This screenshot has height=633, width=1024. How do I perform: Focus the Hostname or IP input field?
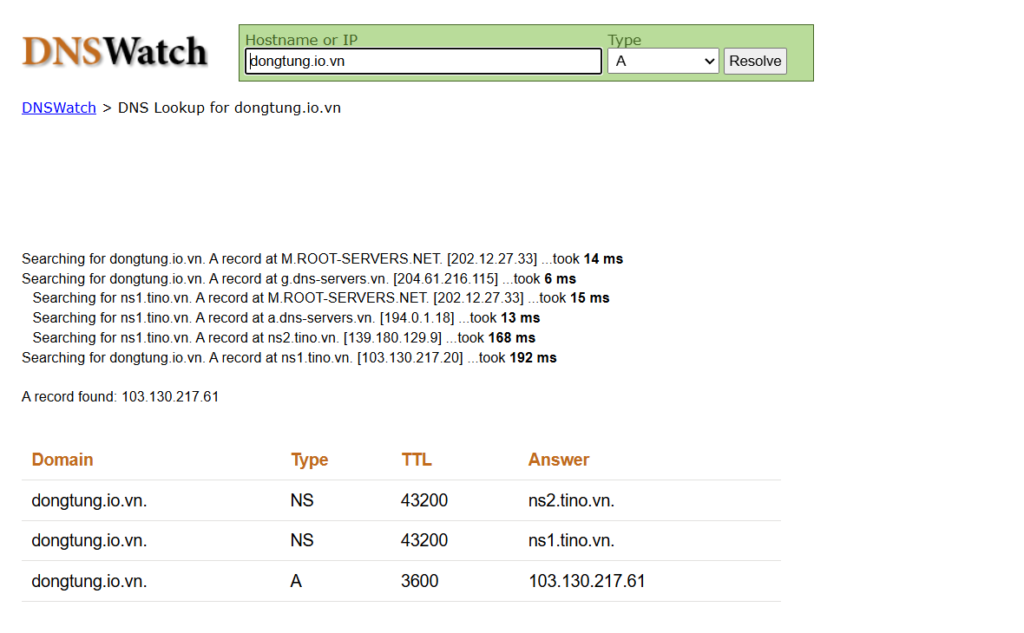423,61
